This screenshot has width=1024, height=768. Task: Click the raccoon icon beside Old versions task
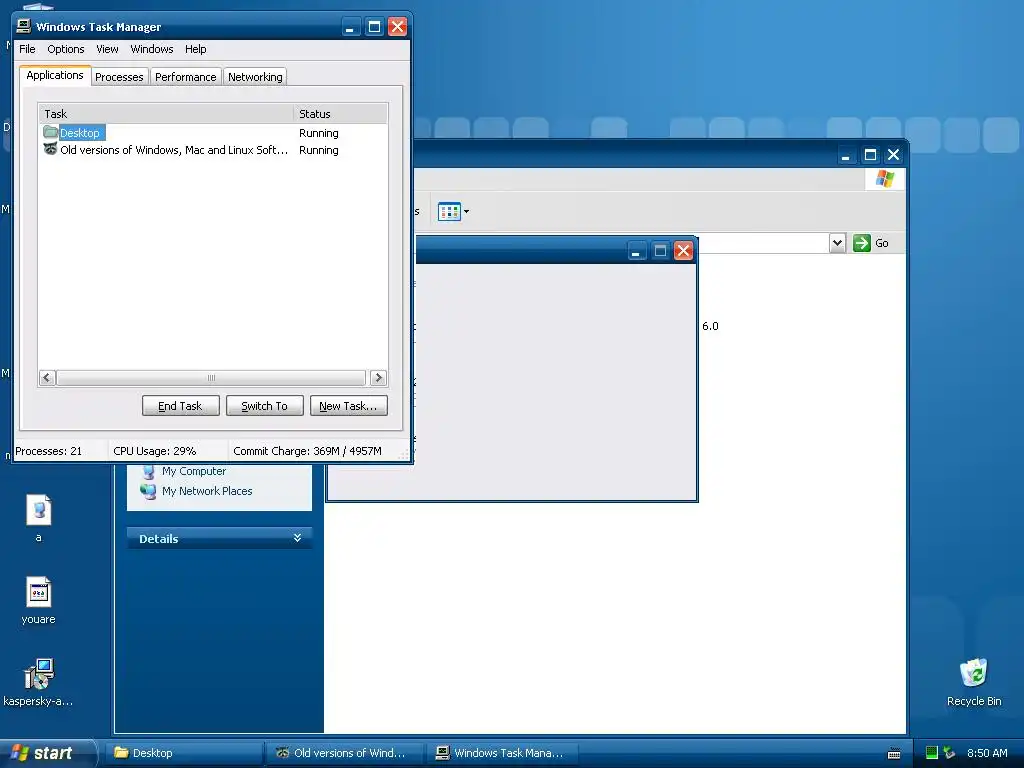[x=50, y=150]
